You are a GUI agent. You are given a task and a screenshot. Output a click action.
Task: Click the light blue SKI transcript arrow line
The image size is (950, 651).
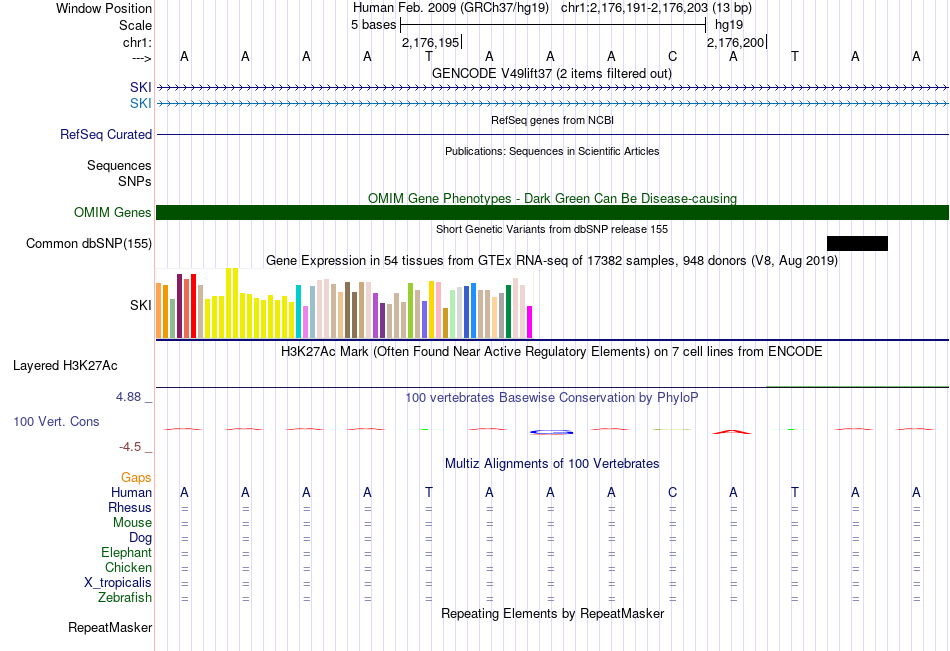[x=553, y=104]
